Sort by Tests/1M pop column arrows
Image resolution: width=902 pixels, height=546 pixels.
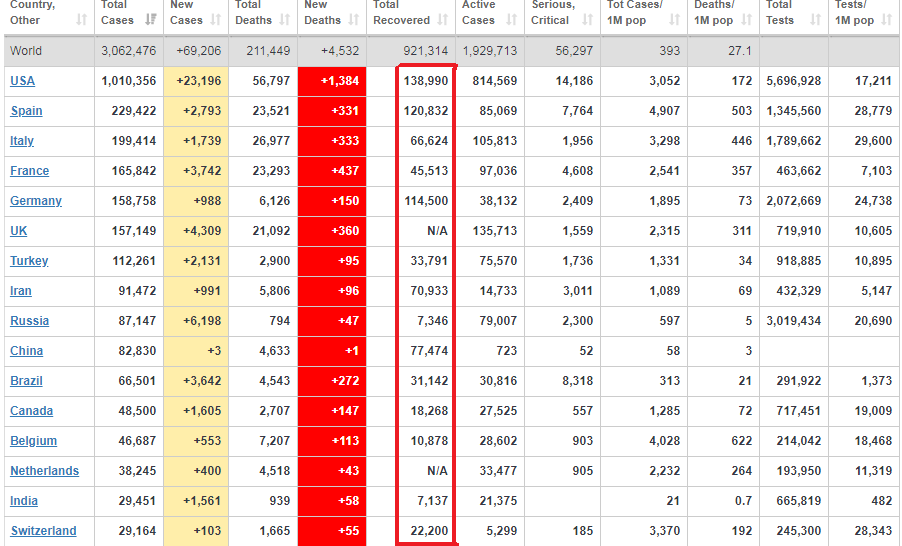[x=888, y=20]
